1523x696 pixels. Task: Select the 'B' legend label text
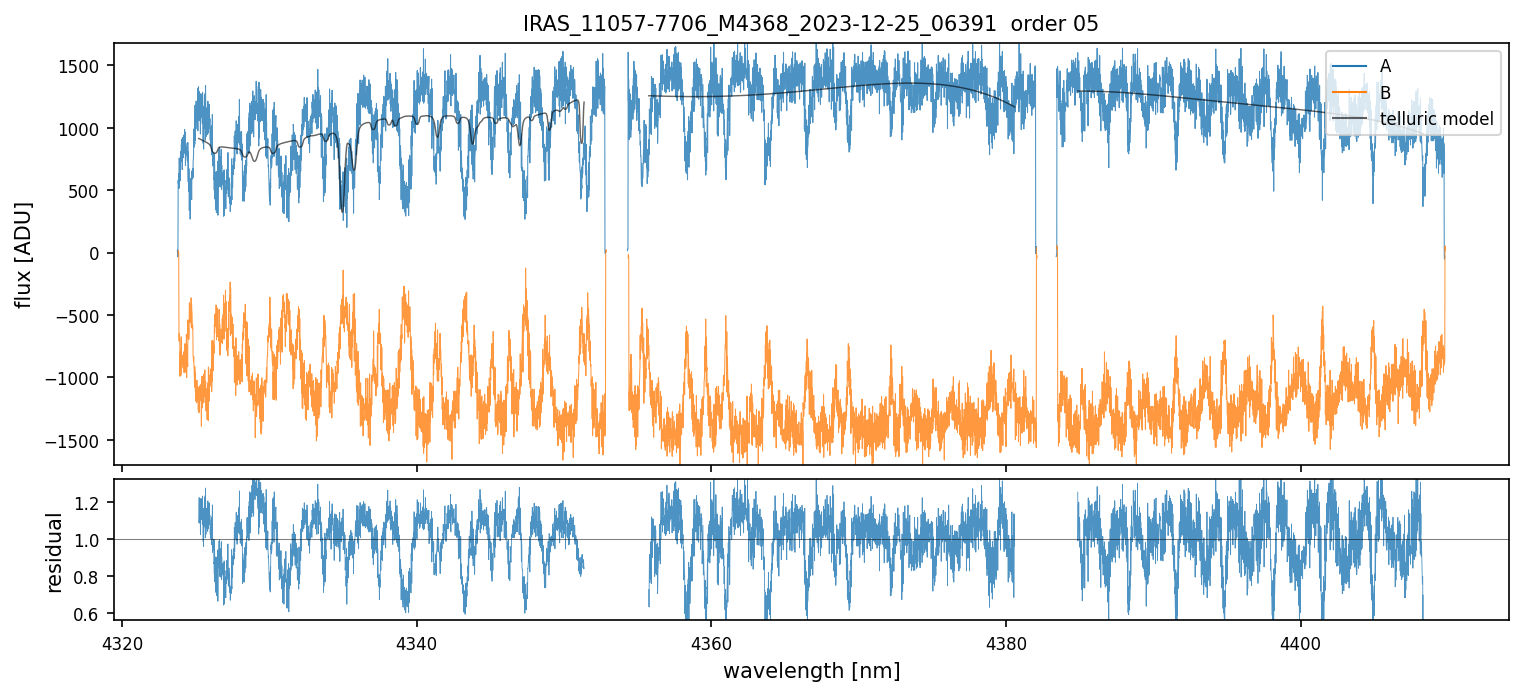1385,93
